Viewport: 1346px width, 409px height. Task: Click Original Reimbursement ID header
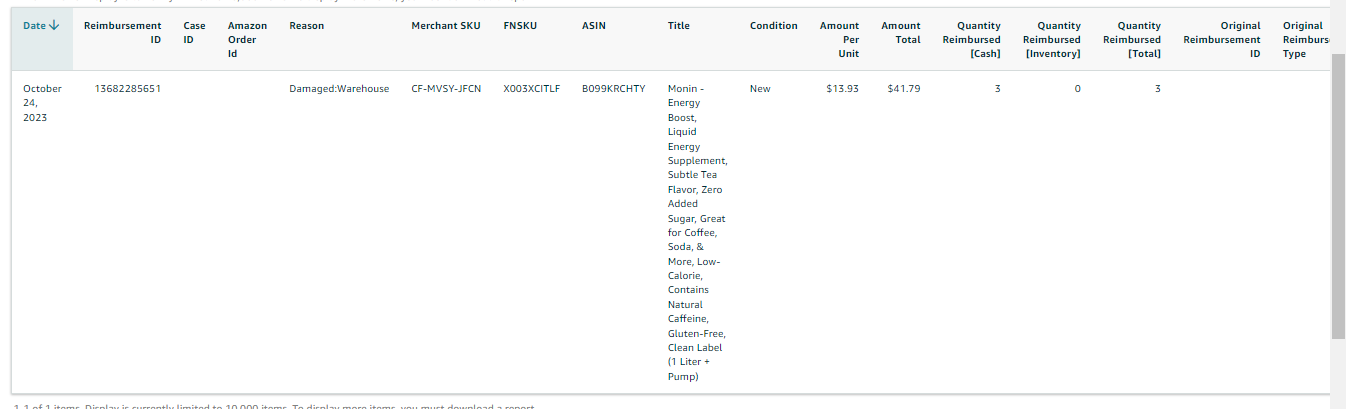pyautogui.click(x=1222, y=40)
